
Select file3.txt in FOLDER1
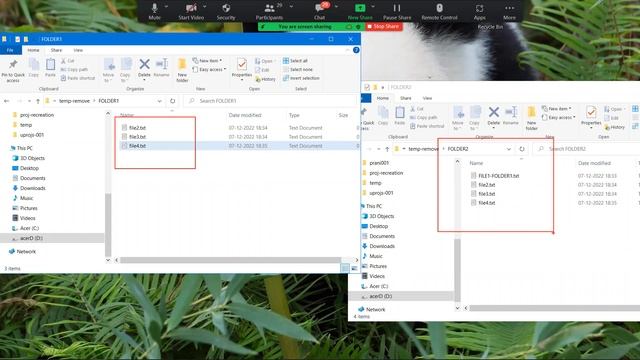pos(138,137)
